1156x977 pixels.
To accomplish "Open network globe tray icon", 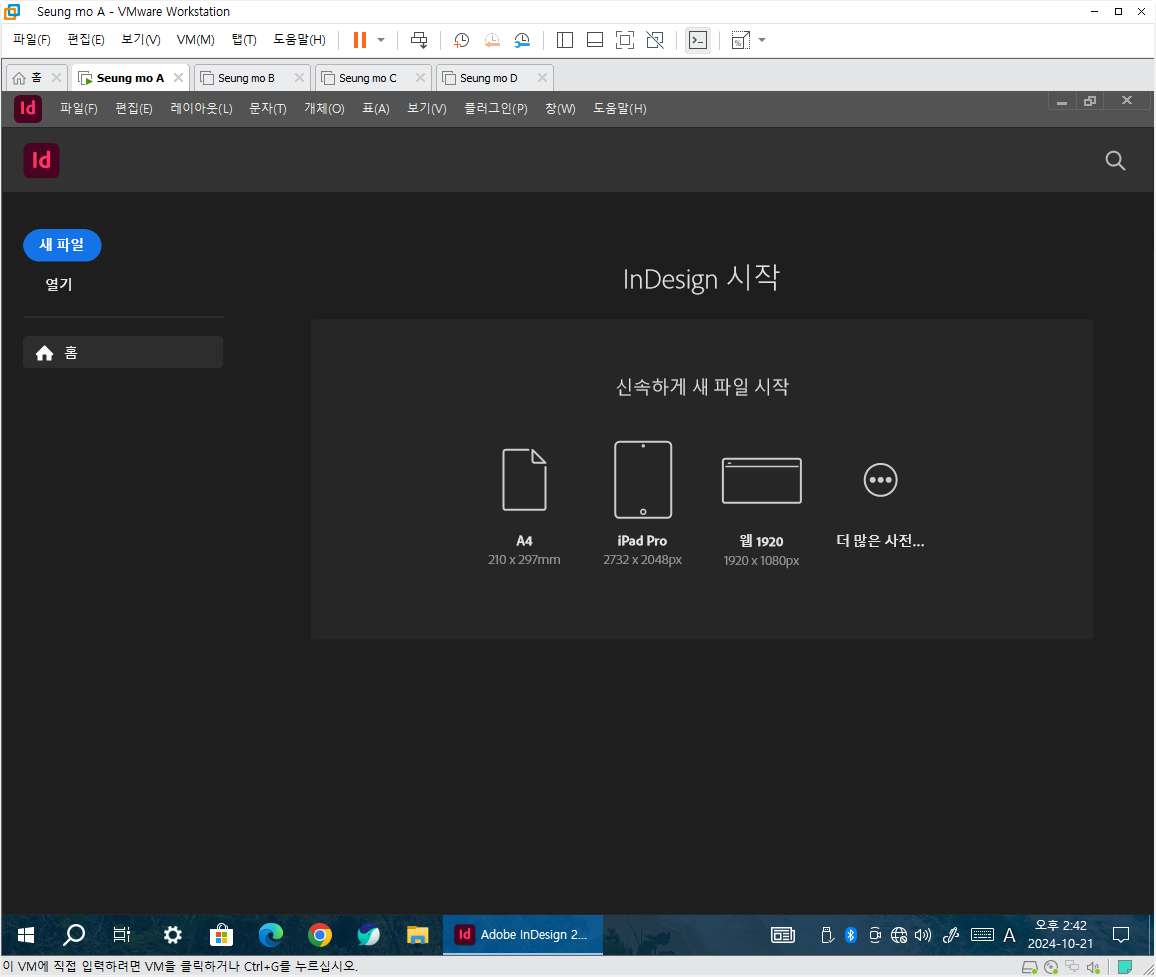I will tap(899, 935).
